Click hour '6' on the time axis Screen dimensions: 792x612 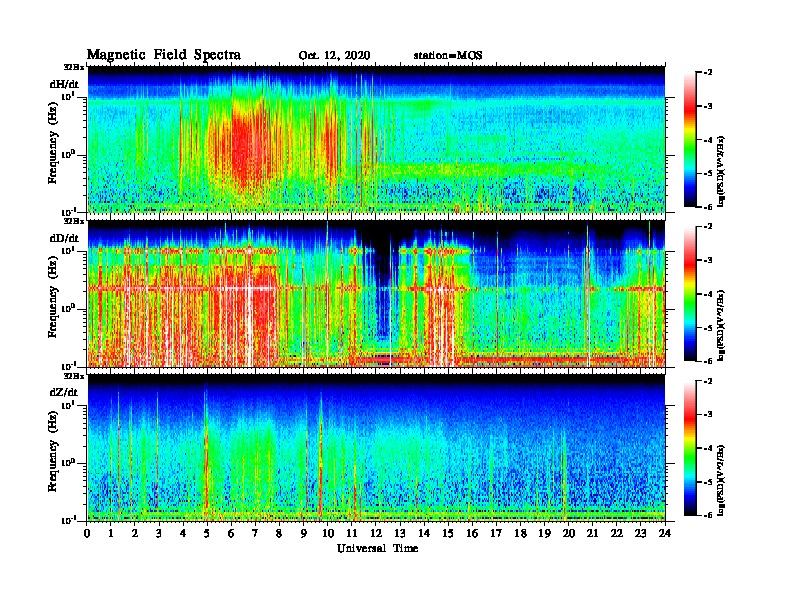231,533
